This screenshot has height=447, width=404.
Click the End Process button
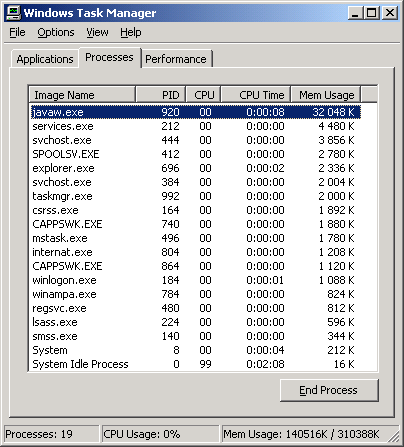(x=329, y=390)
